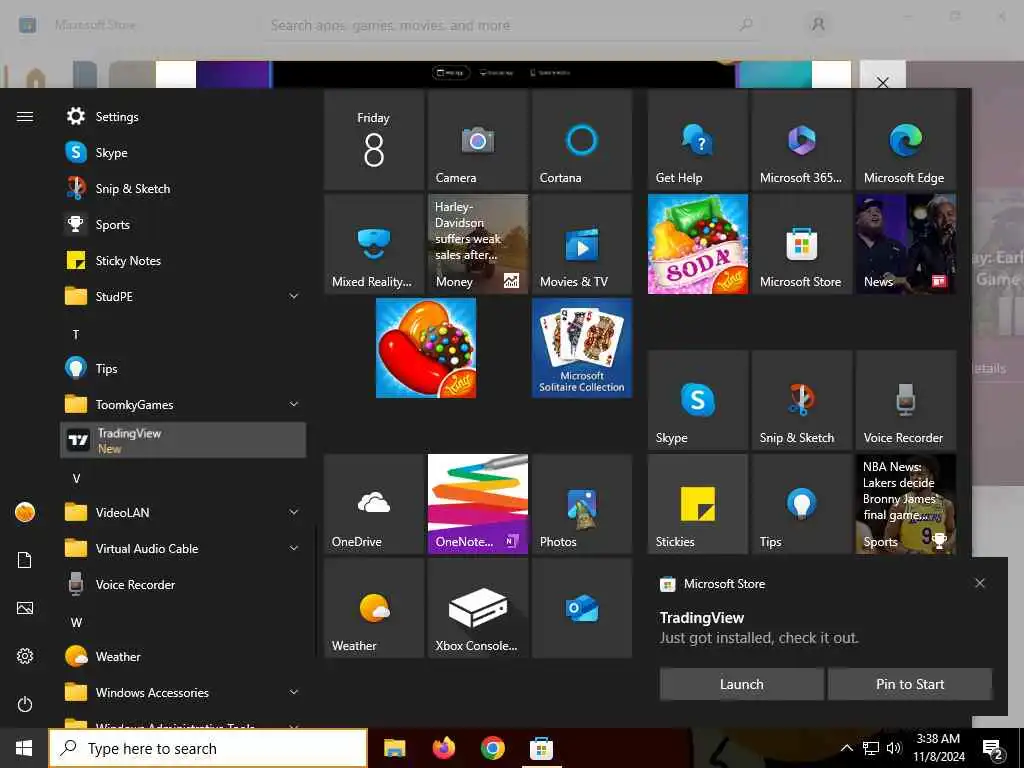Open the Stickies tile

[697, 504]
